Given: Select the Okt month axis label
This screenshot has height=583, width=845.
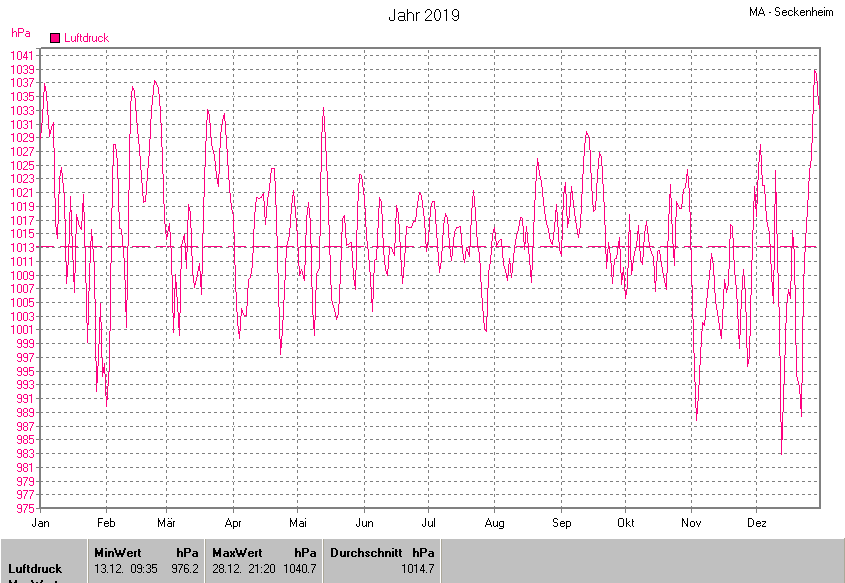Looking at the screenshot, I should click(x=626, y=523).
